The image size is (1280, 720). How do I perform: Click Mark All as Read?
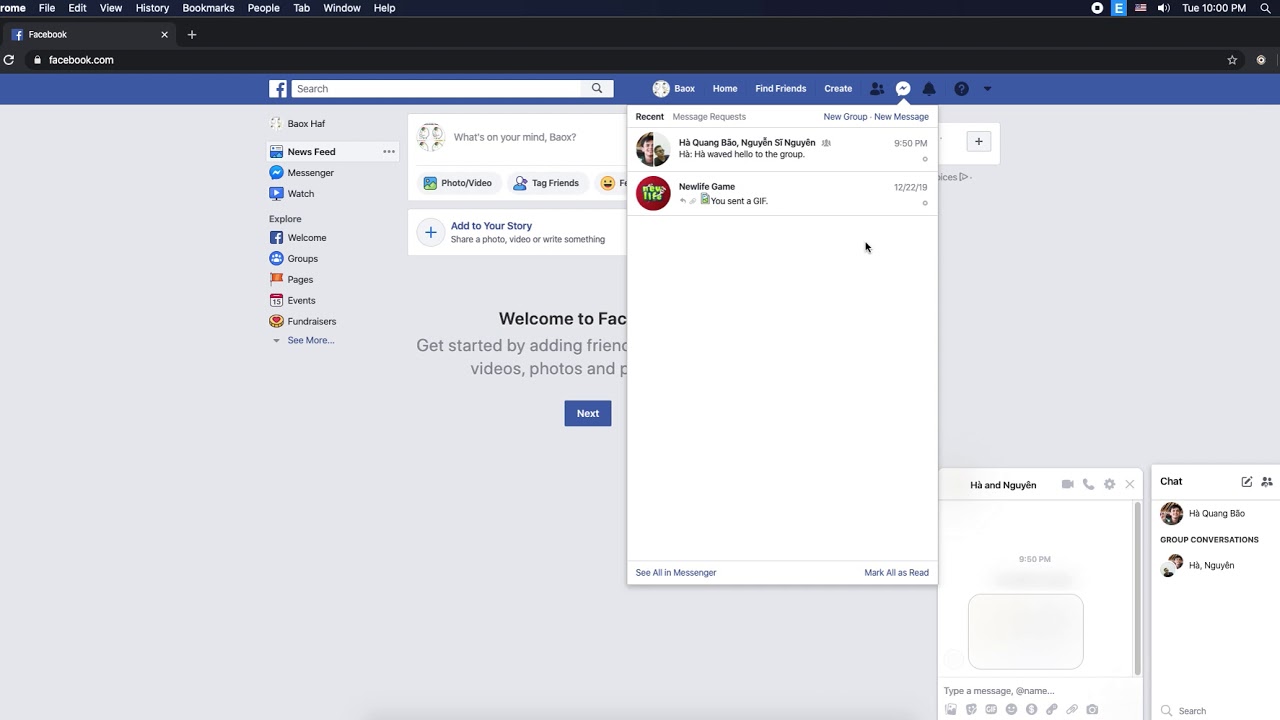coord(896,573)
